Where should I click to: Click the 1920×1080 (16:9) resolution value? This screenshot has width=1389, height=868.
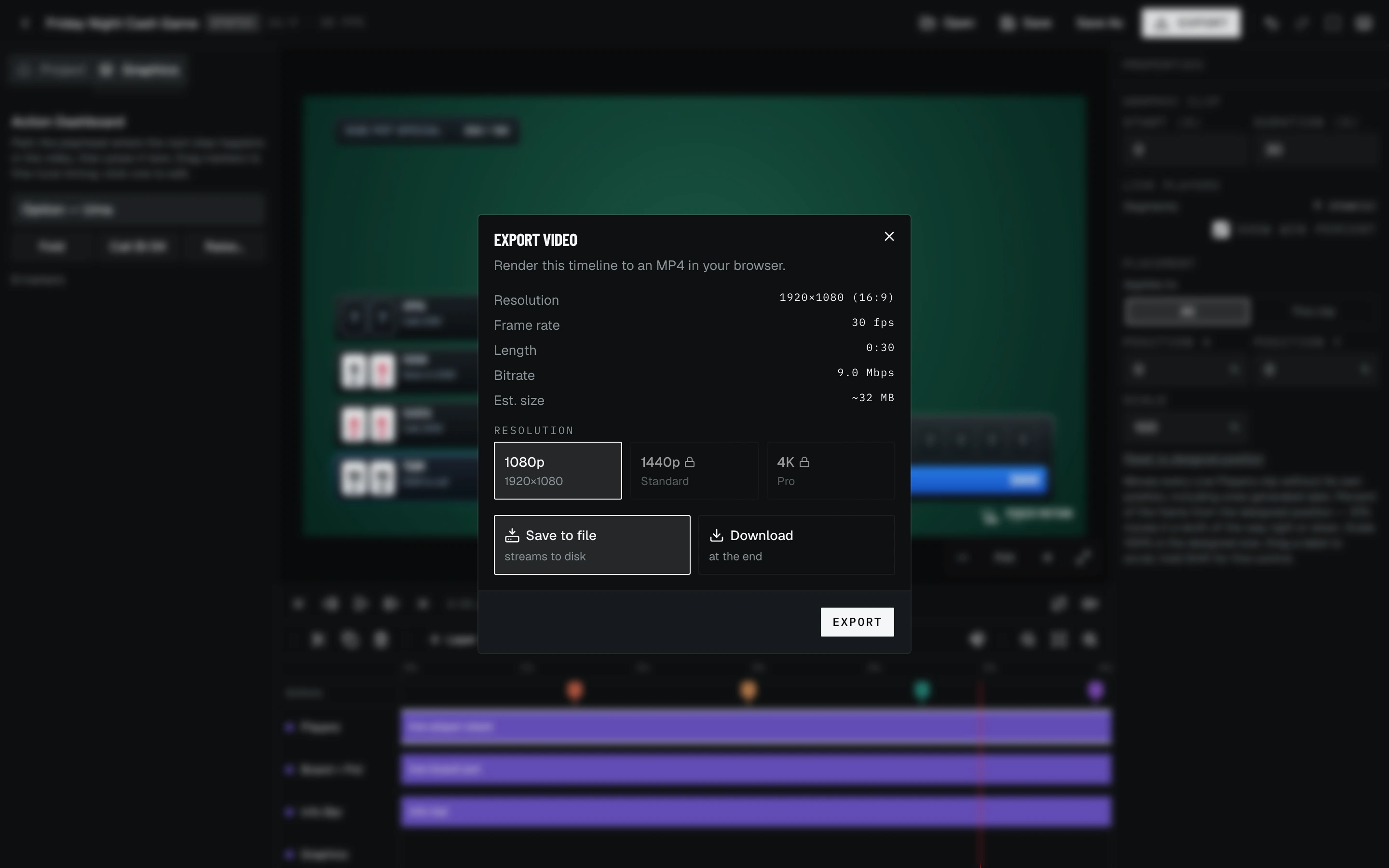click(836, 298)
